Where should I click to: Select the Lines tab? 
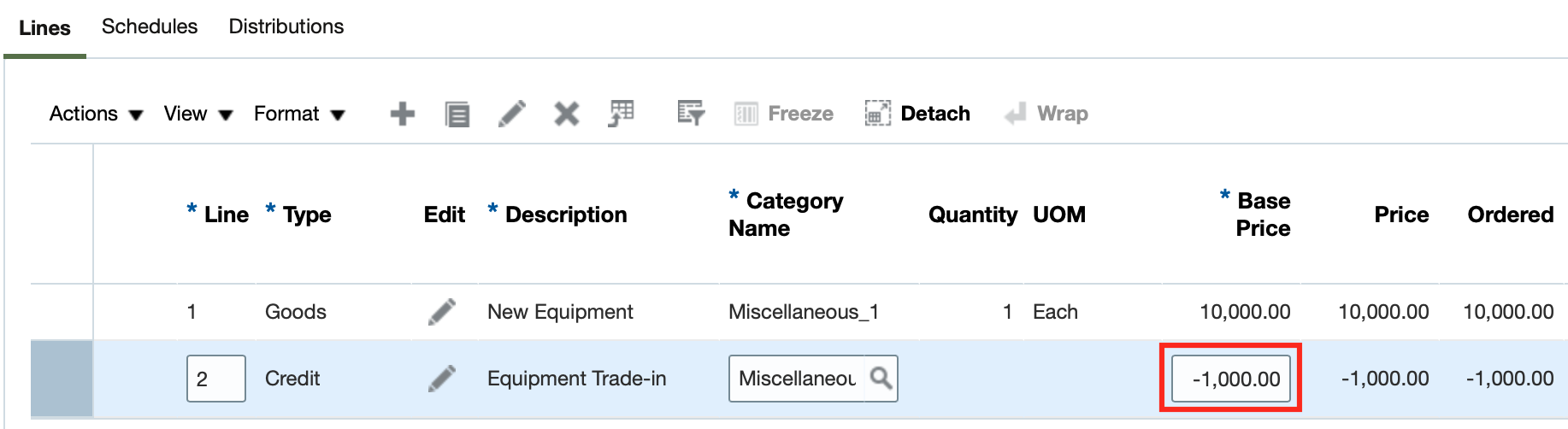coord(44,28)
